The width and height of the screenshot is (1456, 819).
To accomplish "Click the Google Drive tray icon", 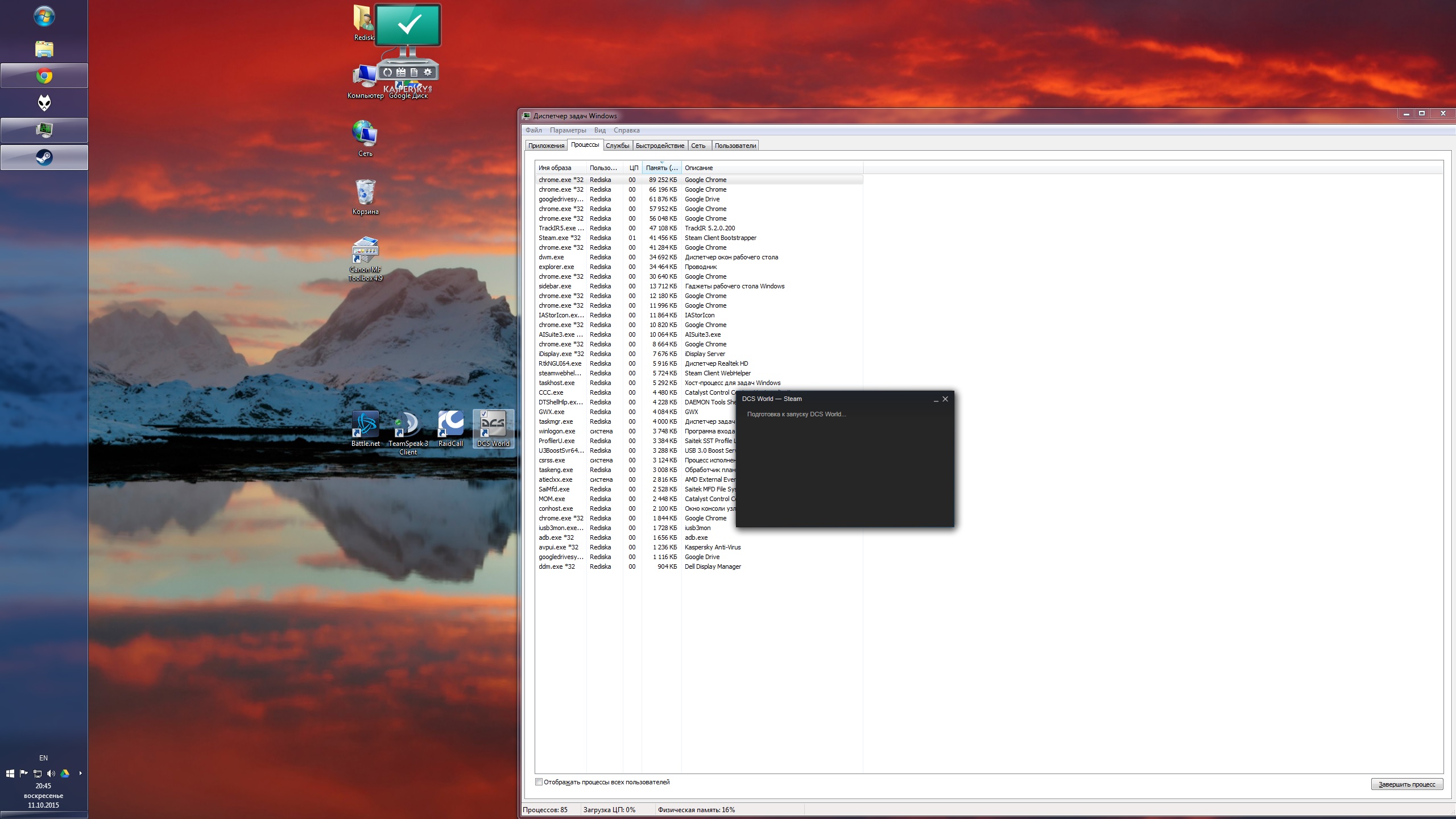I will (x=65, y=773).
